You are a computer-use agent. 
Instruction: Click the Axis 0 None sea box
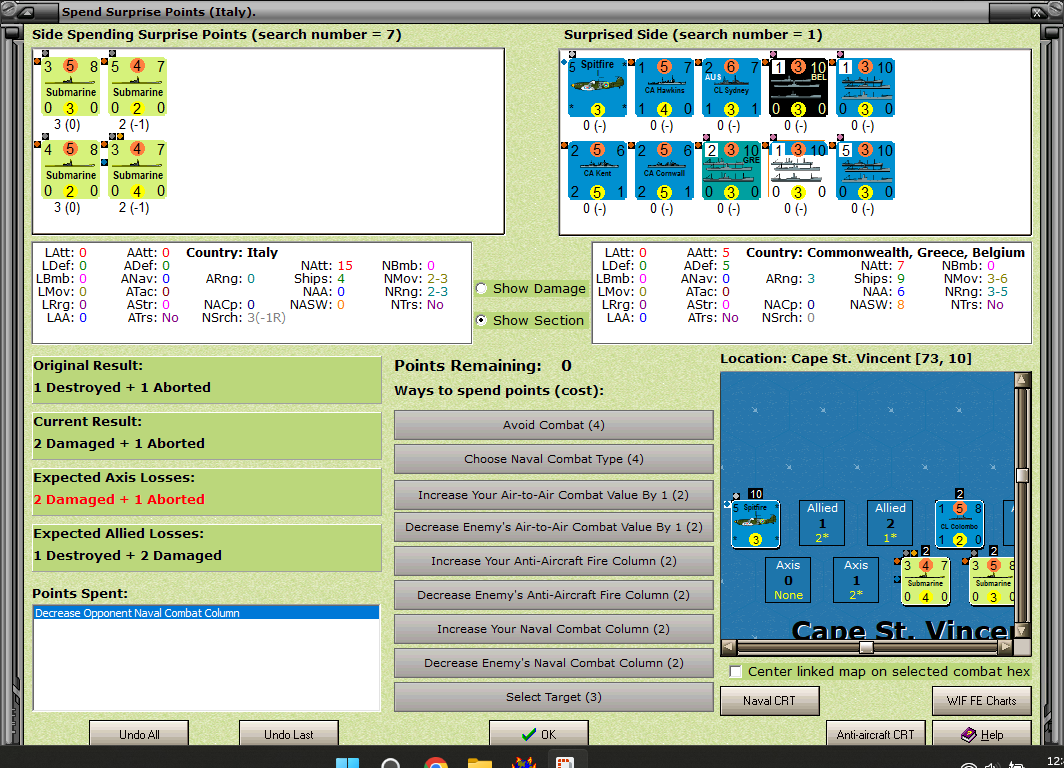point(788,580)
